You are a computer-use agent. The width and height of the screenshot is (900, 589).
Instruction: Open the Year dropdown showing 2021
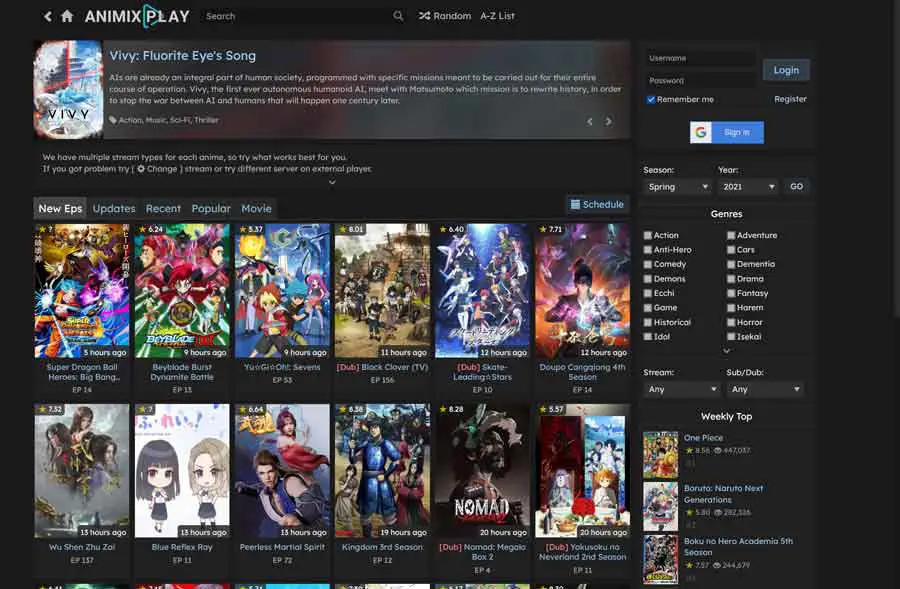(746, 187)
